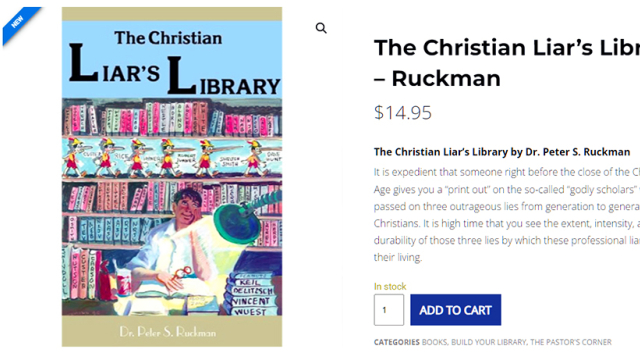Open the book cover product image

tap(172, 177)
